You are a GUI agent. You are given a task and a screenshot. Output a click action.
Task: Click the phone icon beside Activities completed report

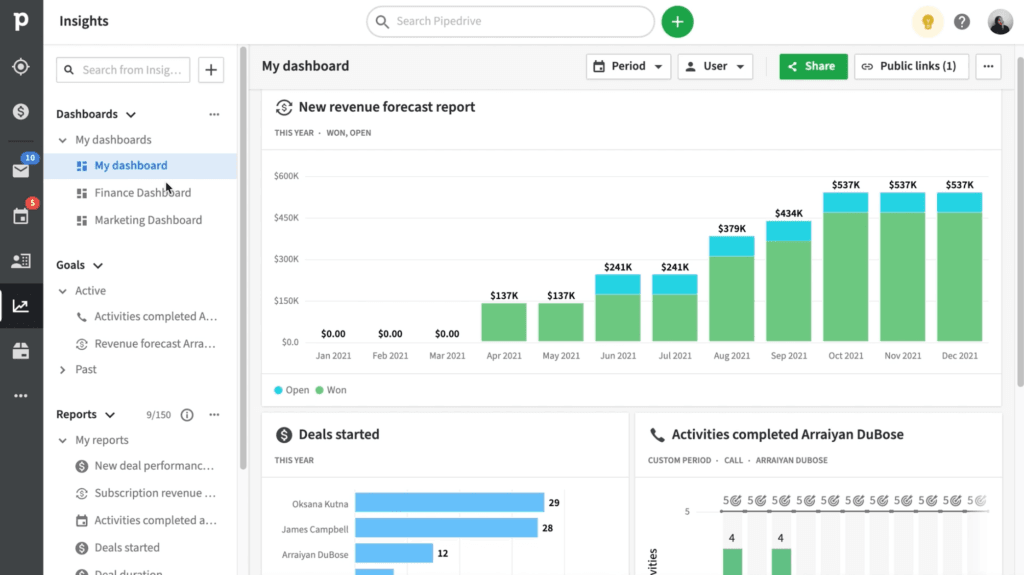tap(657, 435)
